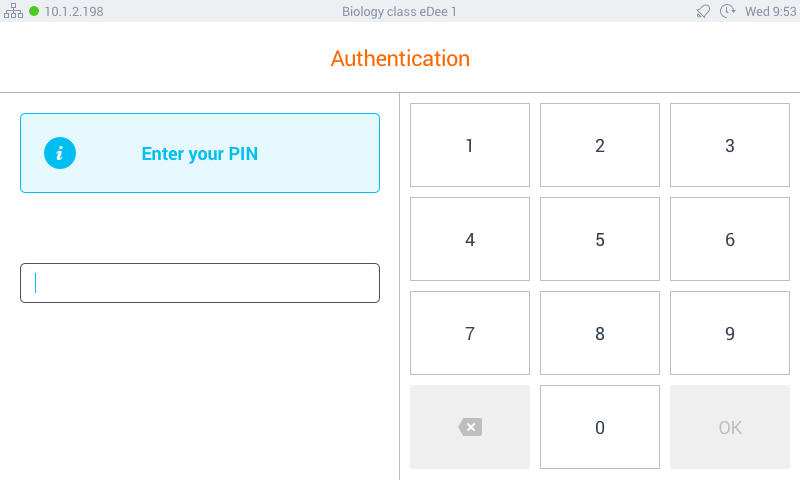The width and height of the screenshot is (800, 480).
Task: Confirm PIN with the OK button
Action: tap(730, 427)
